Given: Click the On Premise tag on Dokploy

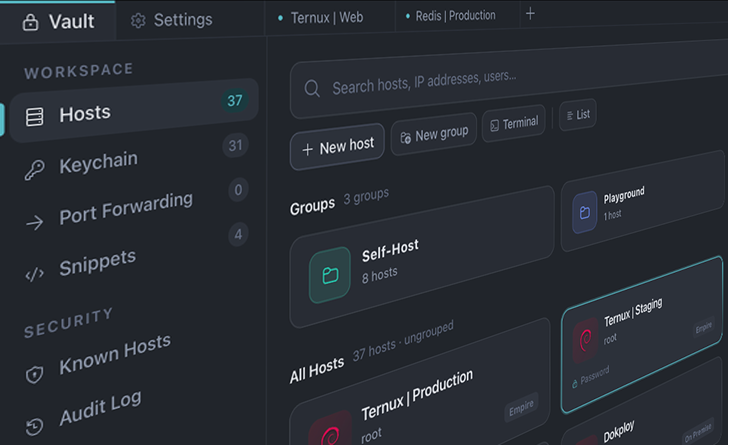Looking at the screenshot, I should [698, 432].
